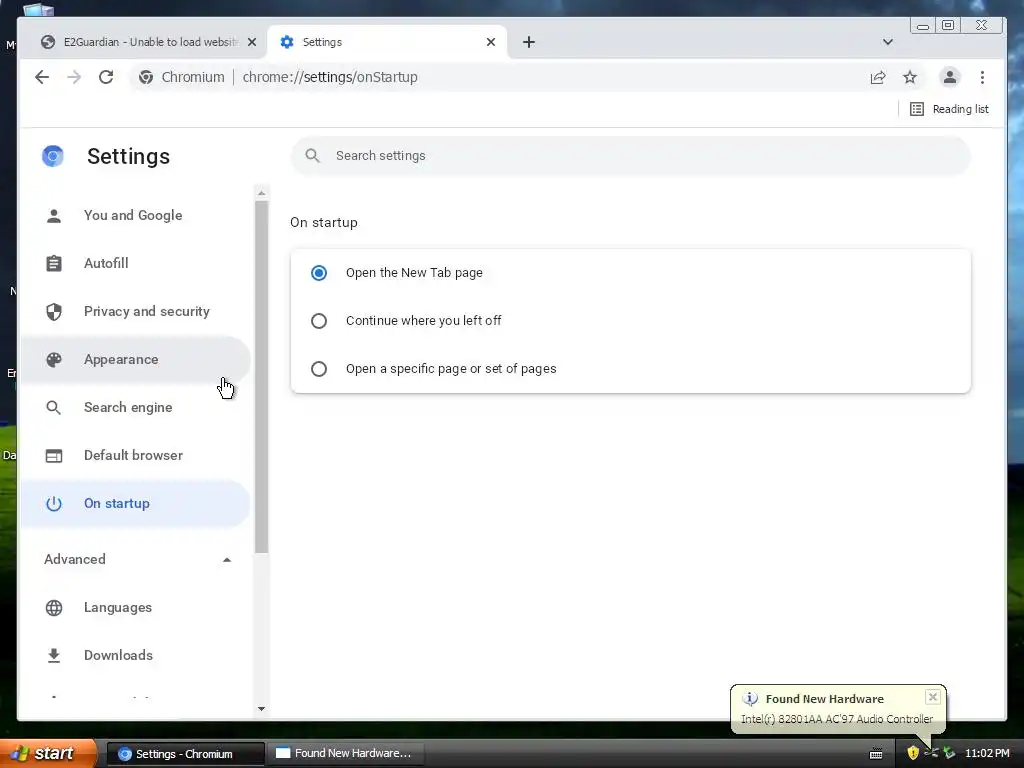Select On startup in sidebar
The width and height of the screenshot is (1024, 768).
coord(135,504)
